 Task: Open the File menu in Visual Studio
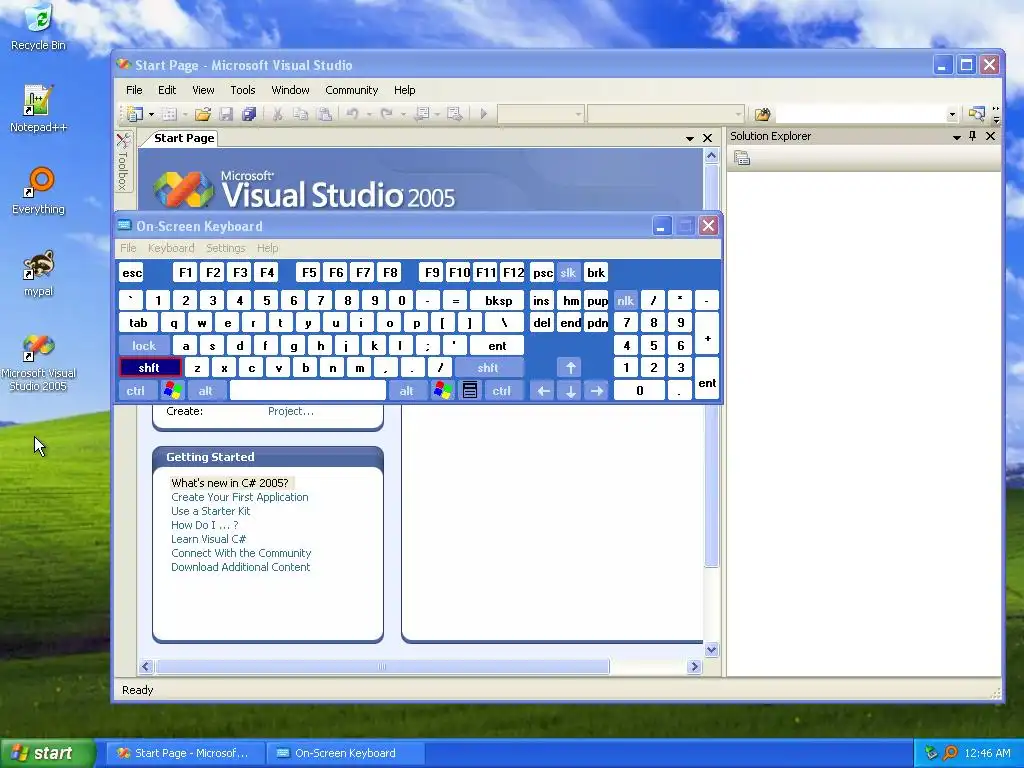point(134,90)
